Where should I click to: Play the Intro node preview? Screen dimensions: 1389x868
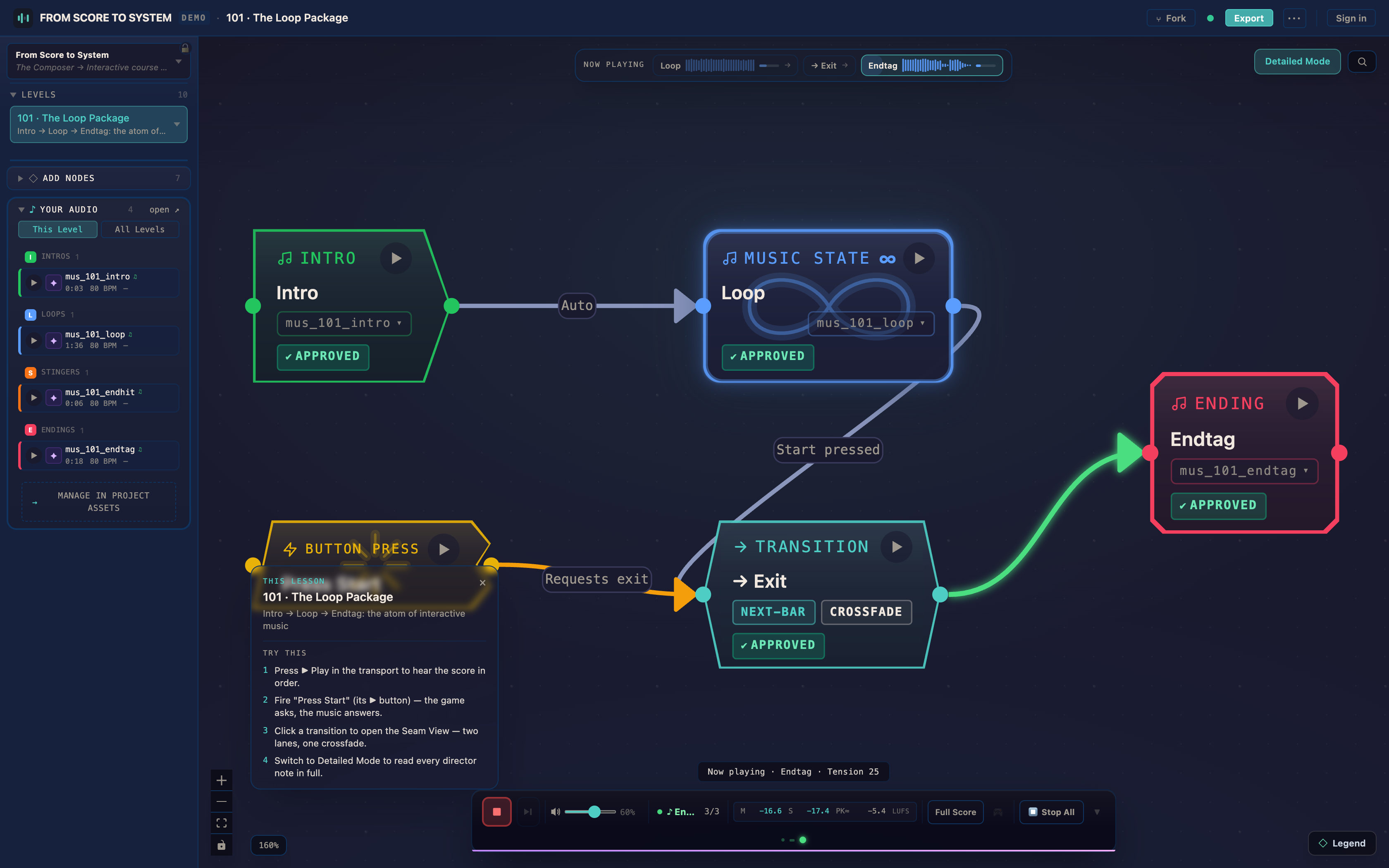(x=396, y=258)
